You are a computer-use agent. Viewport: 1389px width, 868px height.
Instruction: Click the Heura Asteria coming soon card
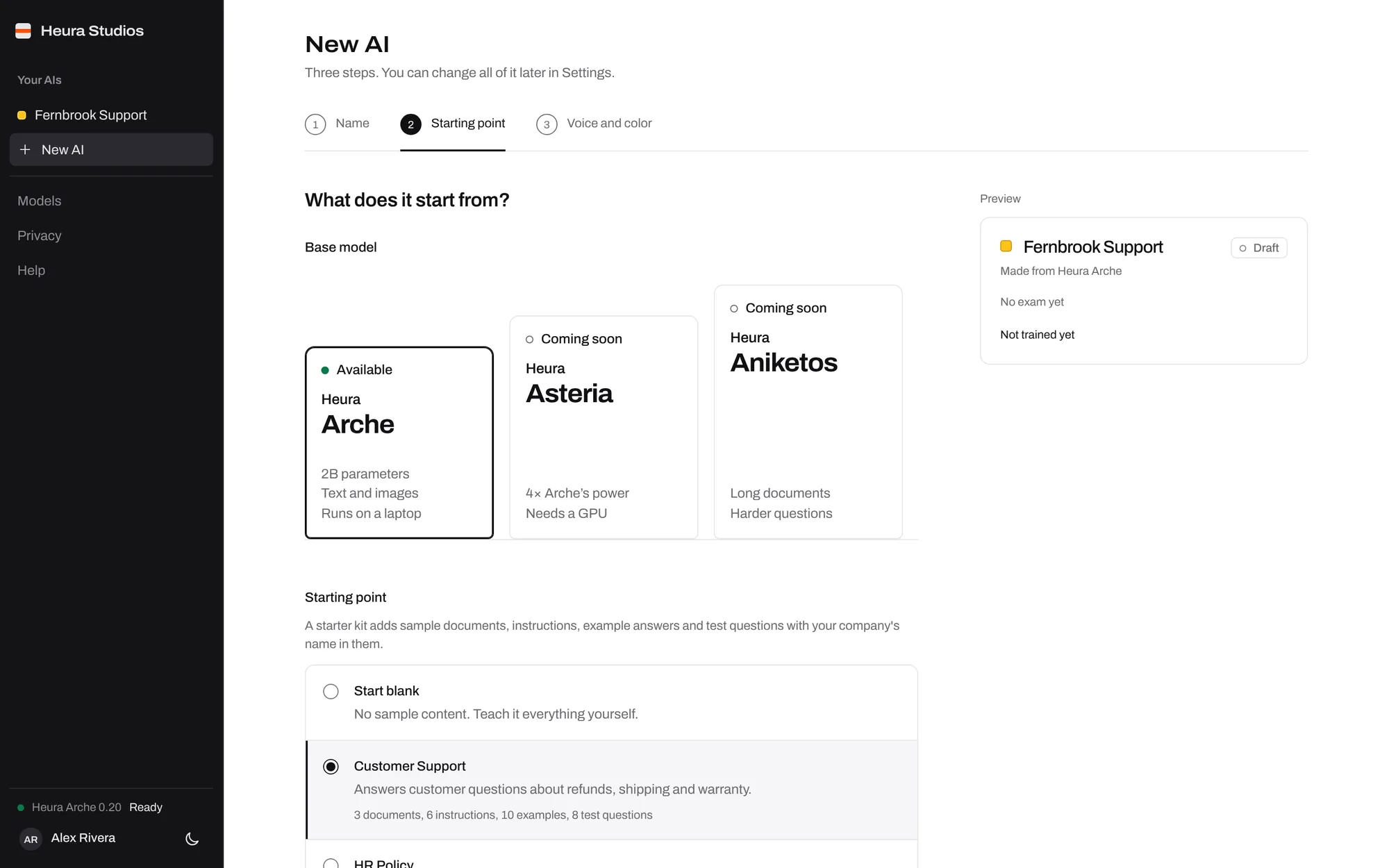tap(604, 427)
